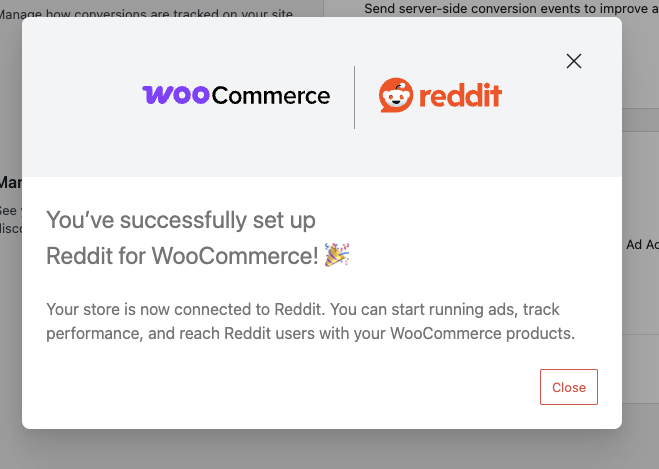Click the "You've successfully set up" heading line
659x469 pixels.
point(182,220)
